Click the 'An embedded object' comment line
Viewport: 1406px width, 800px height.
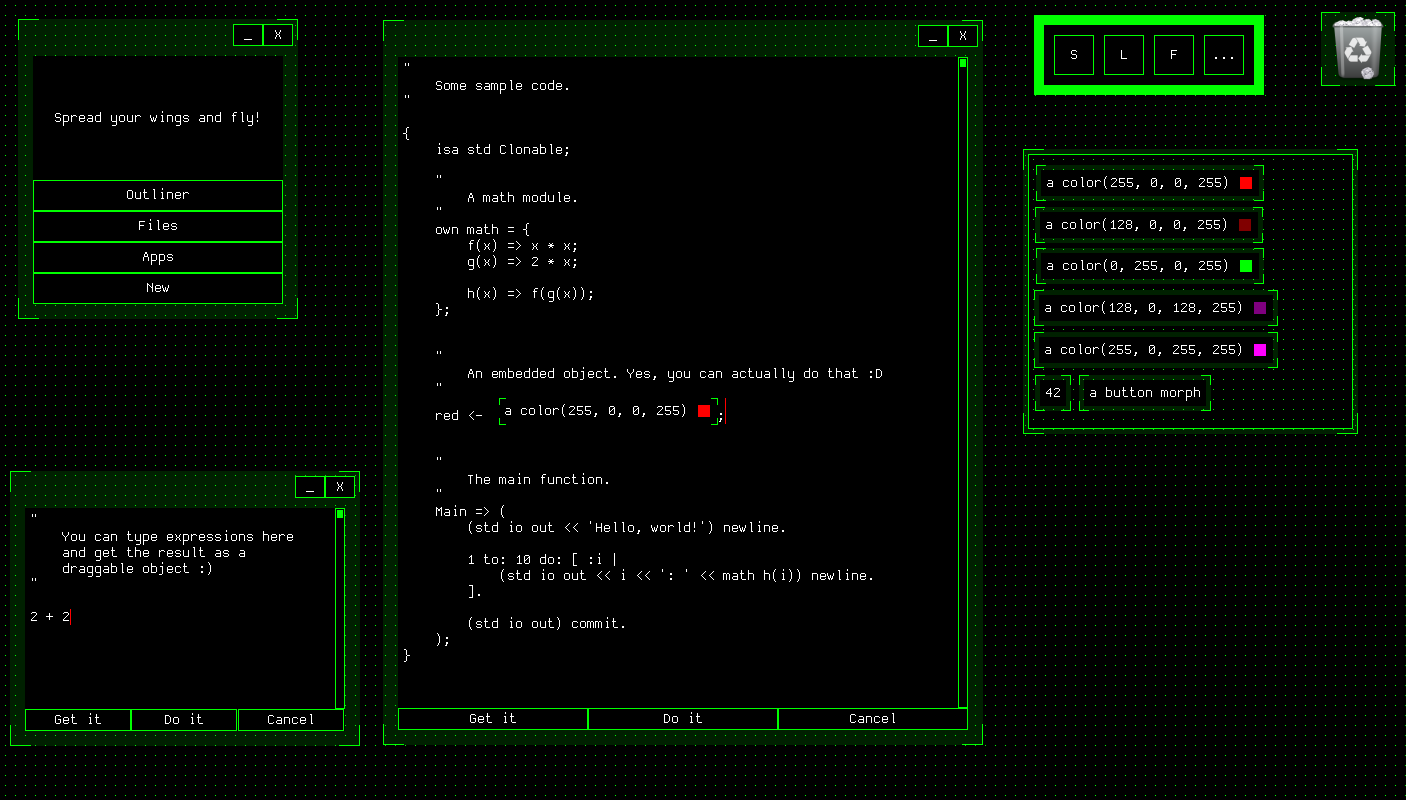point(674,374)
